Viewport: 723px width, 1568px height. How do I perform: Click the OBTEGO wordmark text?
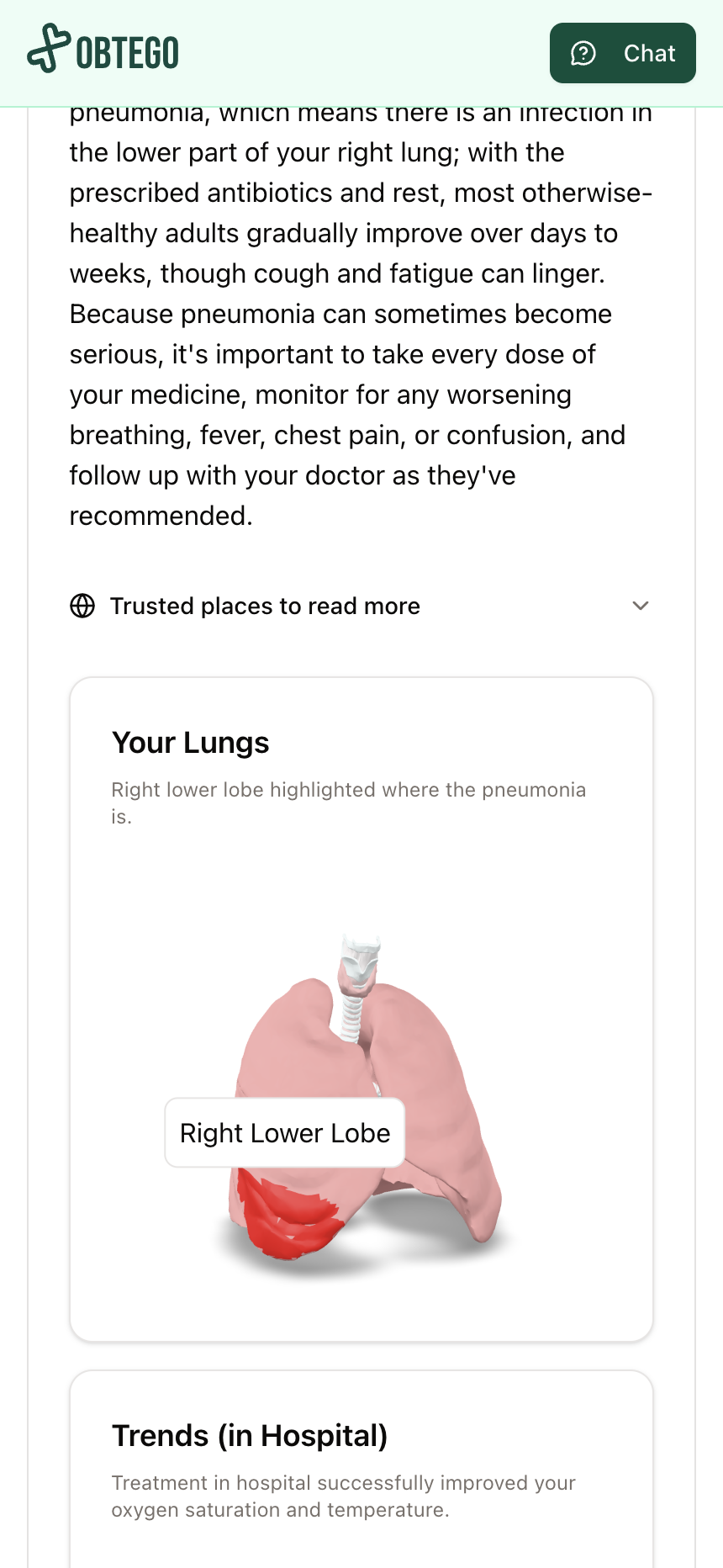128,53
